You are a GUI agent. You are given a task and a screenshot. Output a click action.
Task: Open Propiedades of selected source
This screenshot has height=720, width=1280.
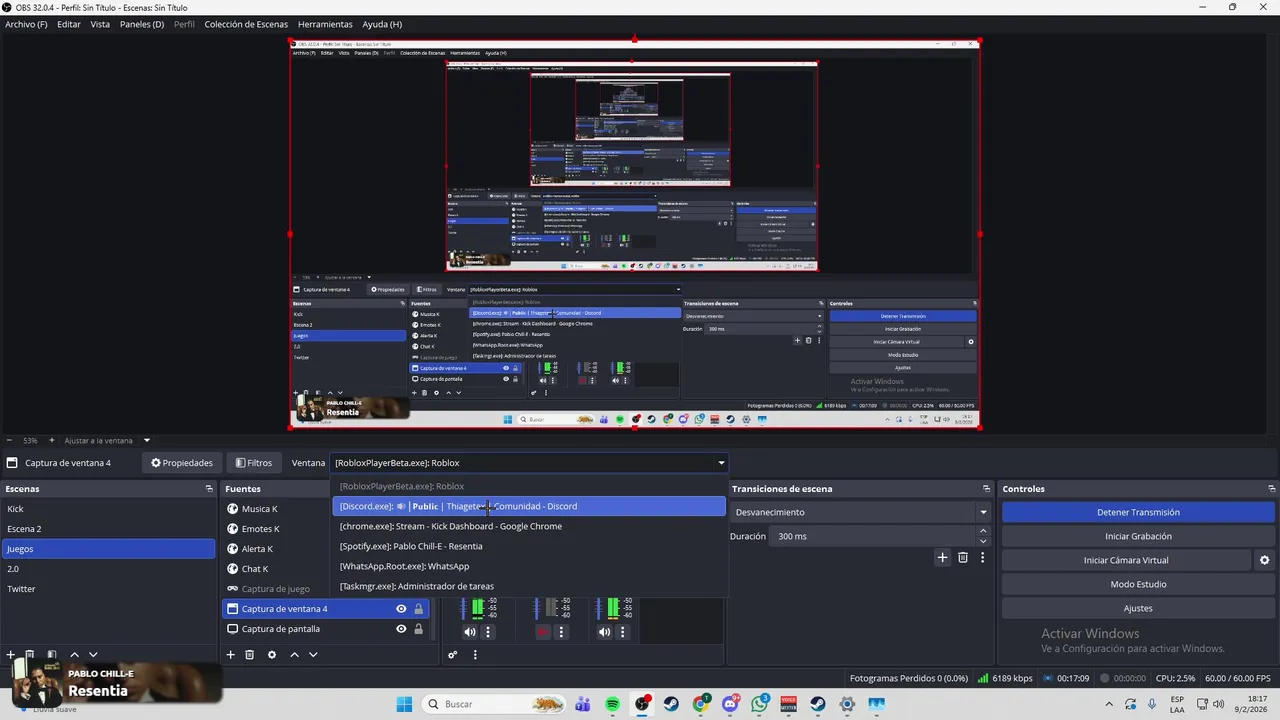182,463
